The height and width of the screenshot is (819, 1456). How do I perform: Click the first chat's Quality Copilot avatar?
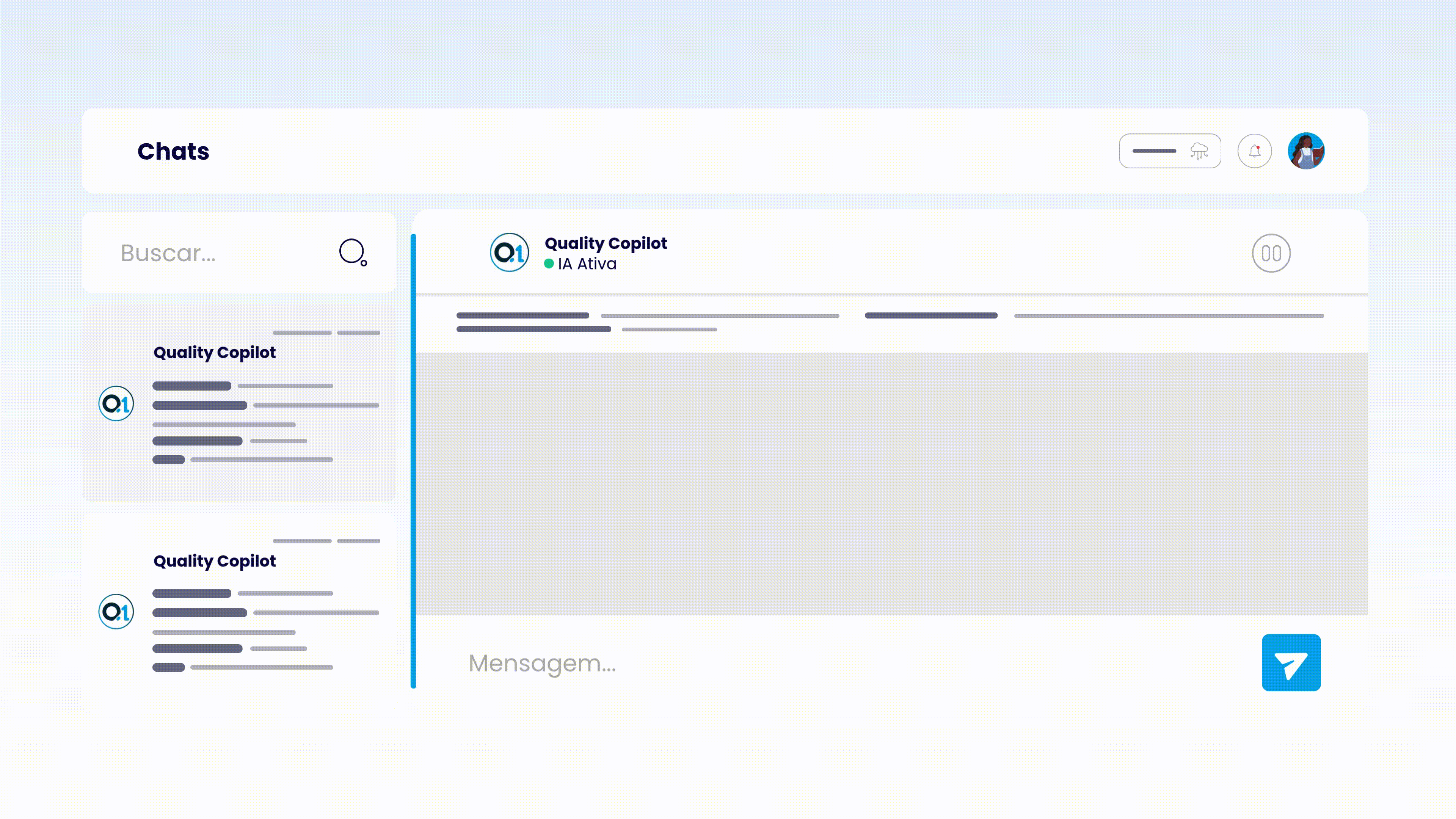pos(116,403)
